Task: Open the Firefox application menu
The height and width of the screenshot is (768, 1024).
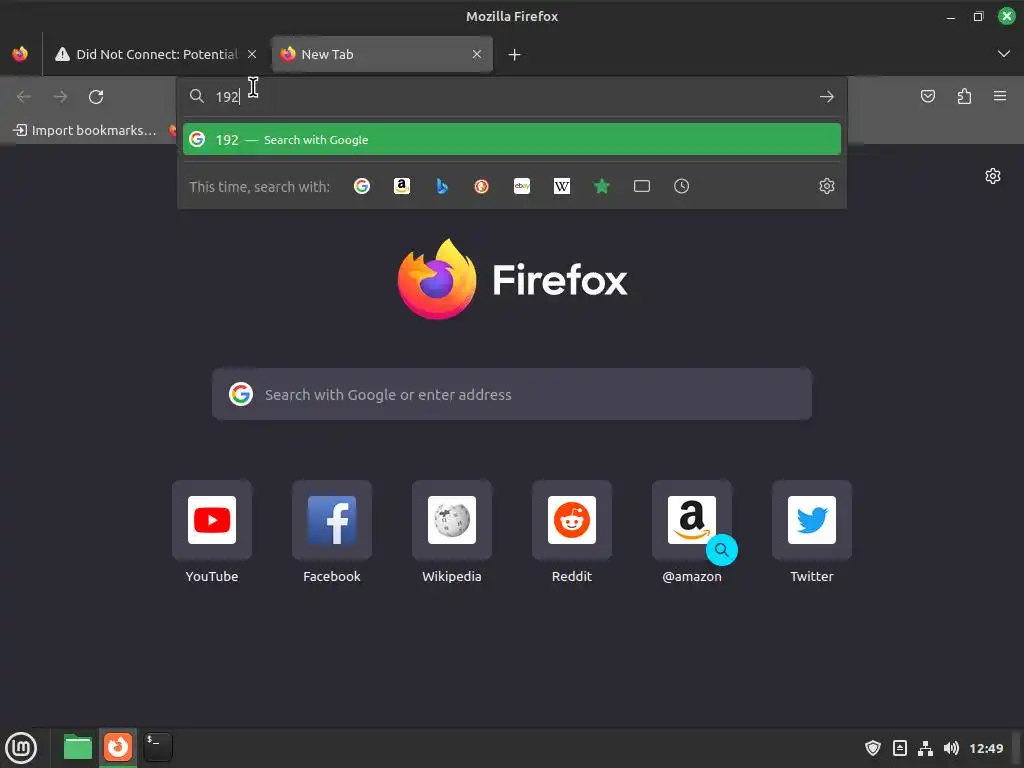Action: (1000, 97)
